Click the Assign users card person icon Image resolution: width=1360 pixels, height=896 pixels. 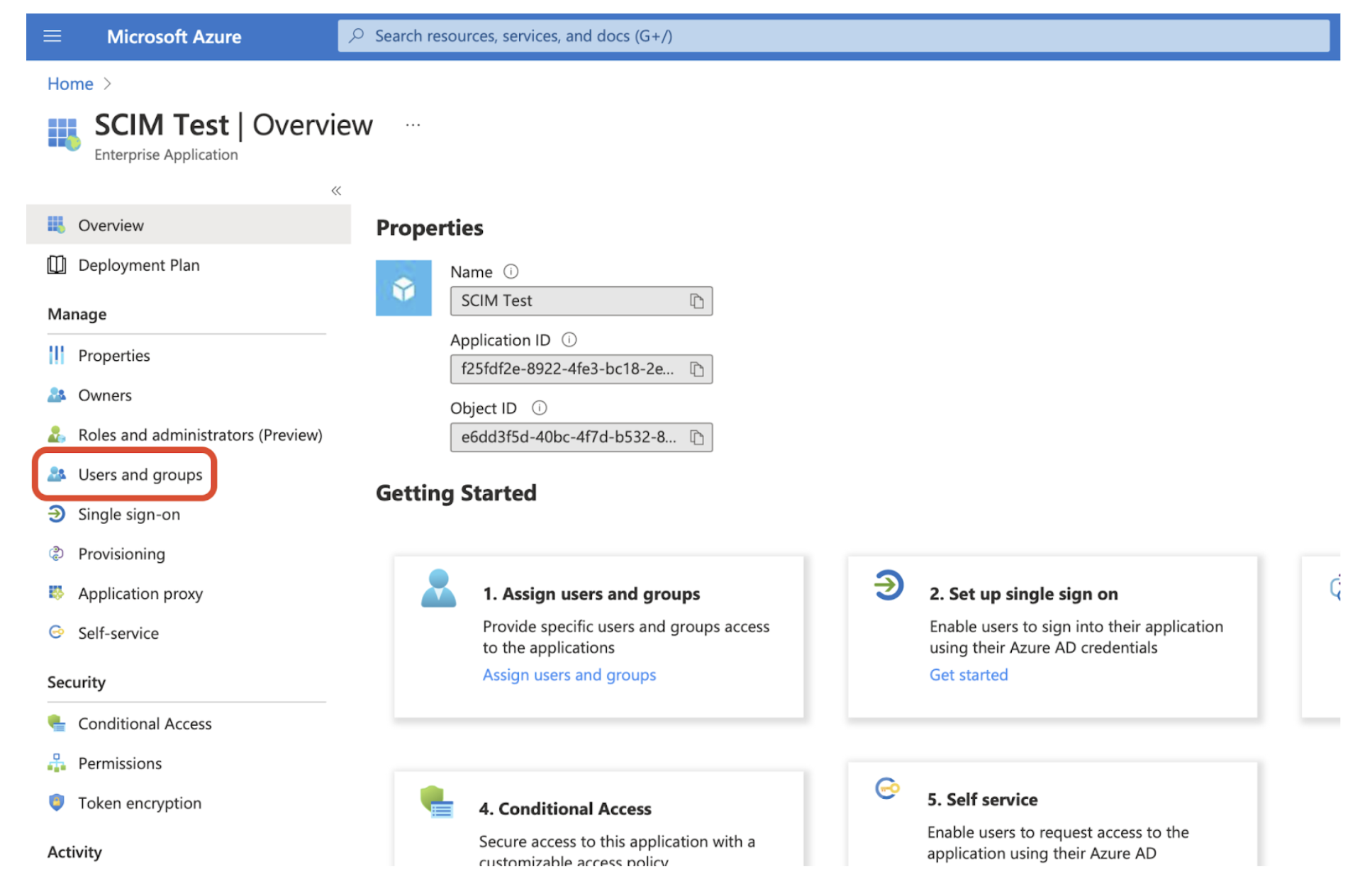point(438,588)
